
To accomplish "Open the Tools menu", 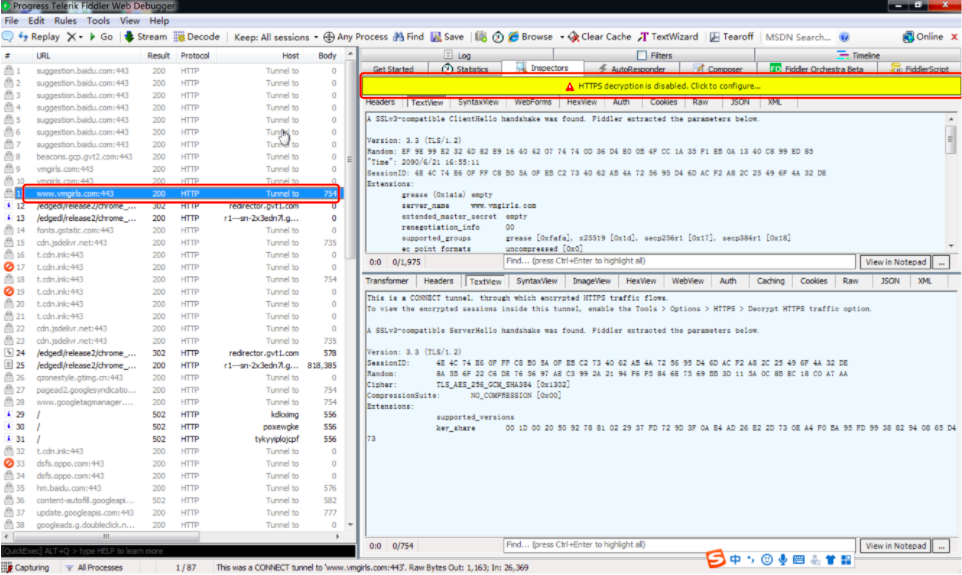I will point(98,20).
